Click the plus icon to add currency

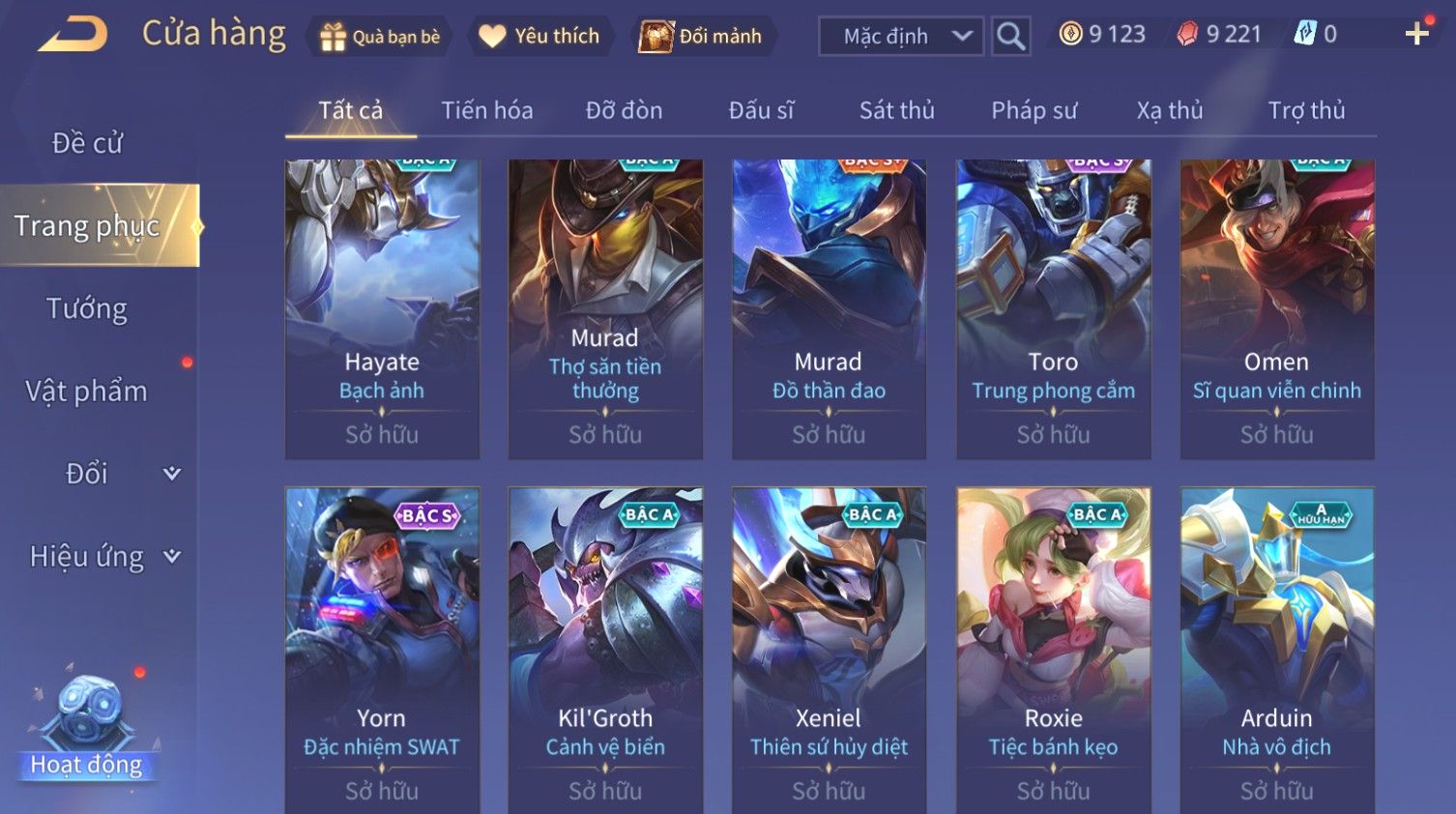(x=1417, y=34)
